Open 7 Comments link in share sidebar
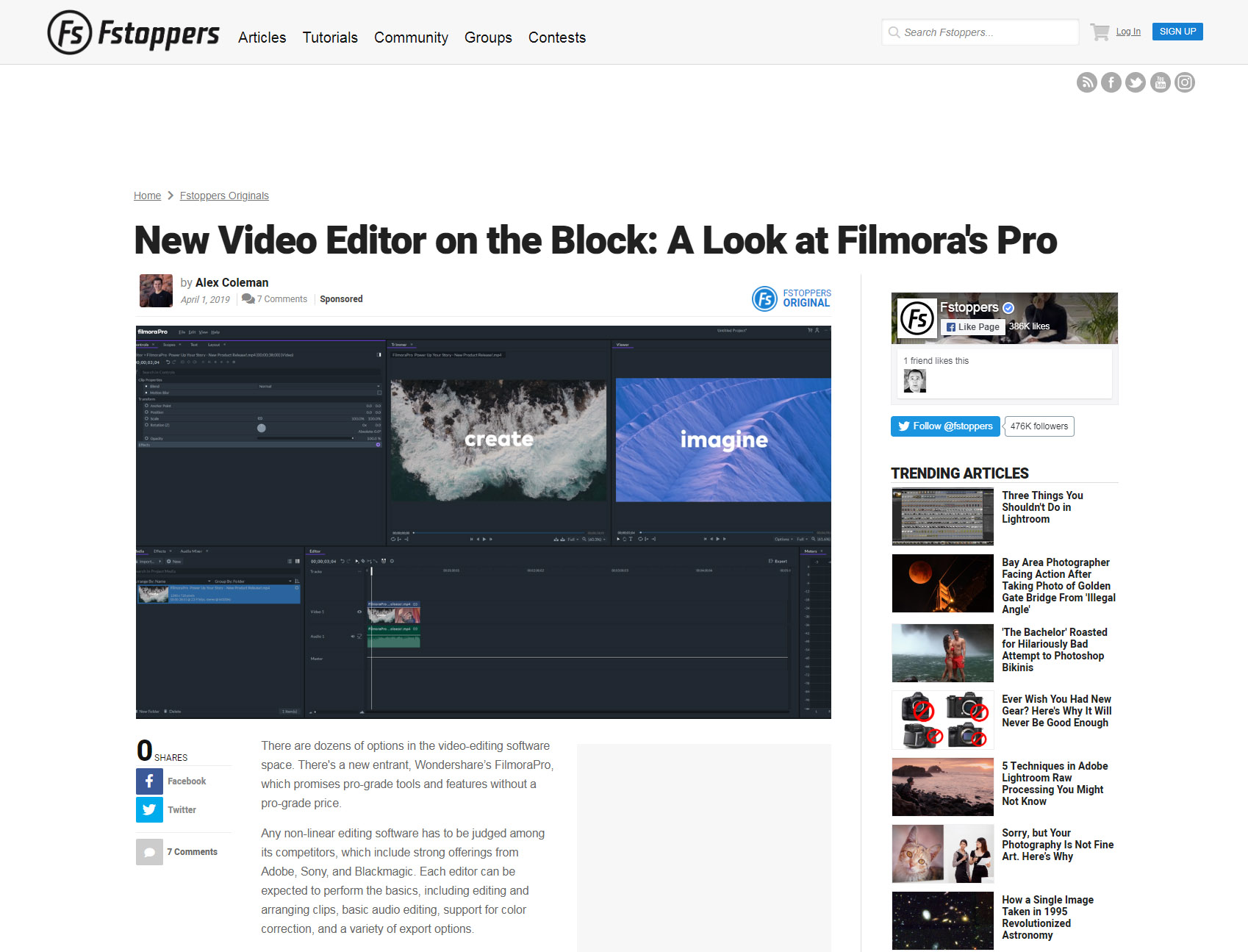The height and width of the screenshot is (952, 1248). tap(192, 852)
